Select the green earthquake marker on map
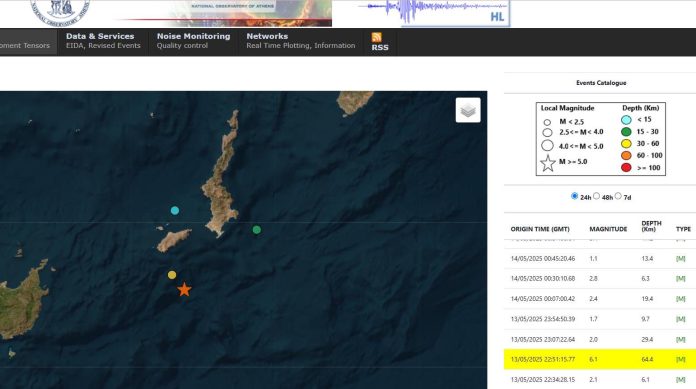Image resolution: width=696 pixels, height=389 pixels. click(x=257, y=230)
